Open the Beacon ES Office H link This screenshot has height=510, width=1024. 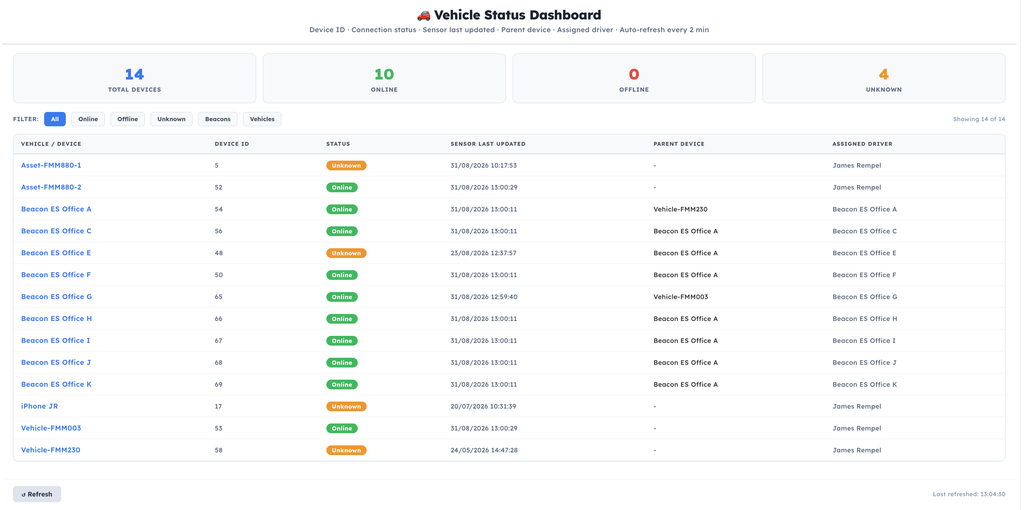pos(56,319)
